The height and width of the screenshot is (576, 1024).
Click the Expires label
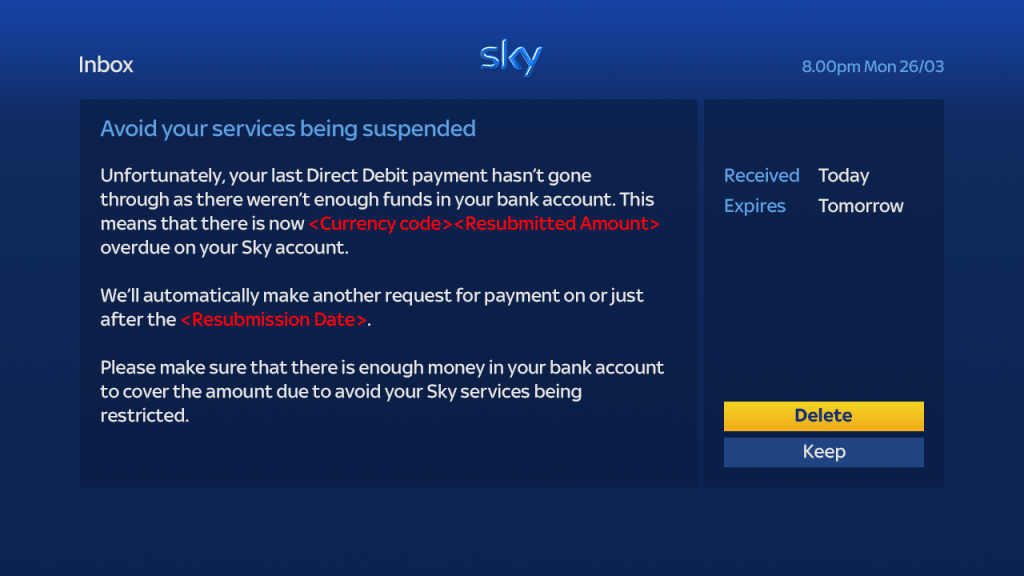754,206
